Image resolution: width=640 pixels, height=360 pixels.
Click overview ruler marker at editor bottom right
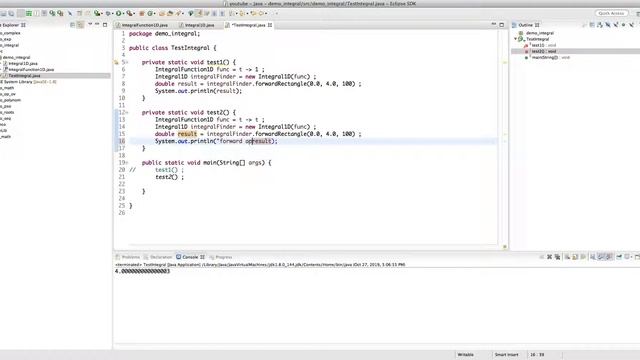tap(505, 247)
